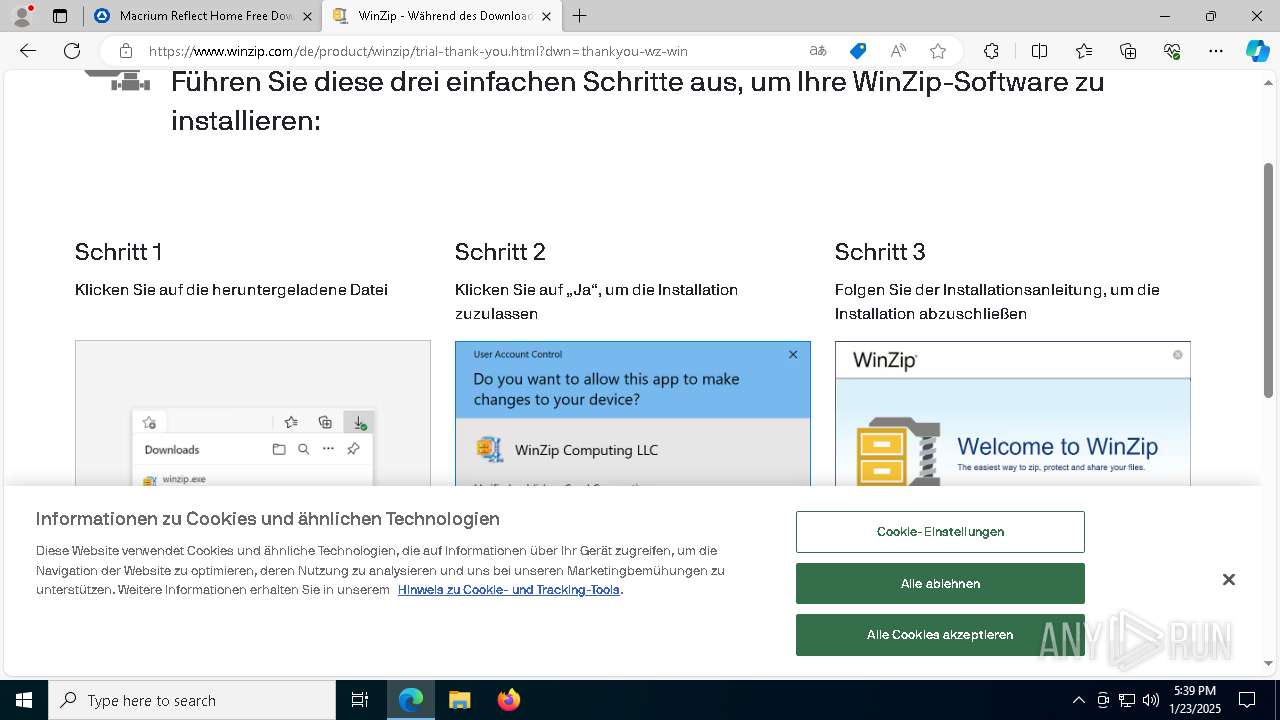
Task: Open Task View on taskbar
Action: click(360, 700)
